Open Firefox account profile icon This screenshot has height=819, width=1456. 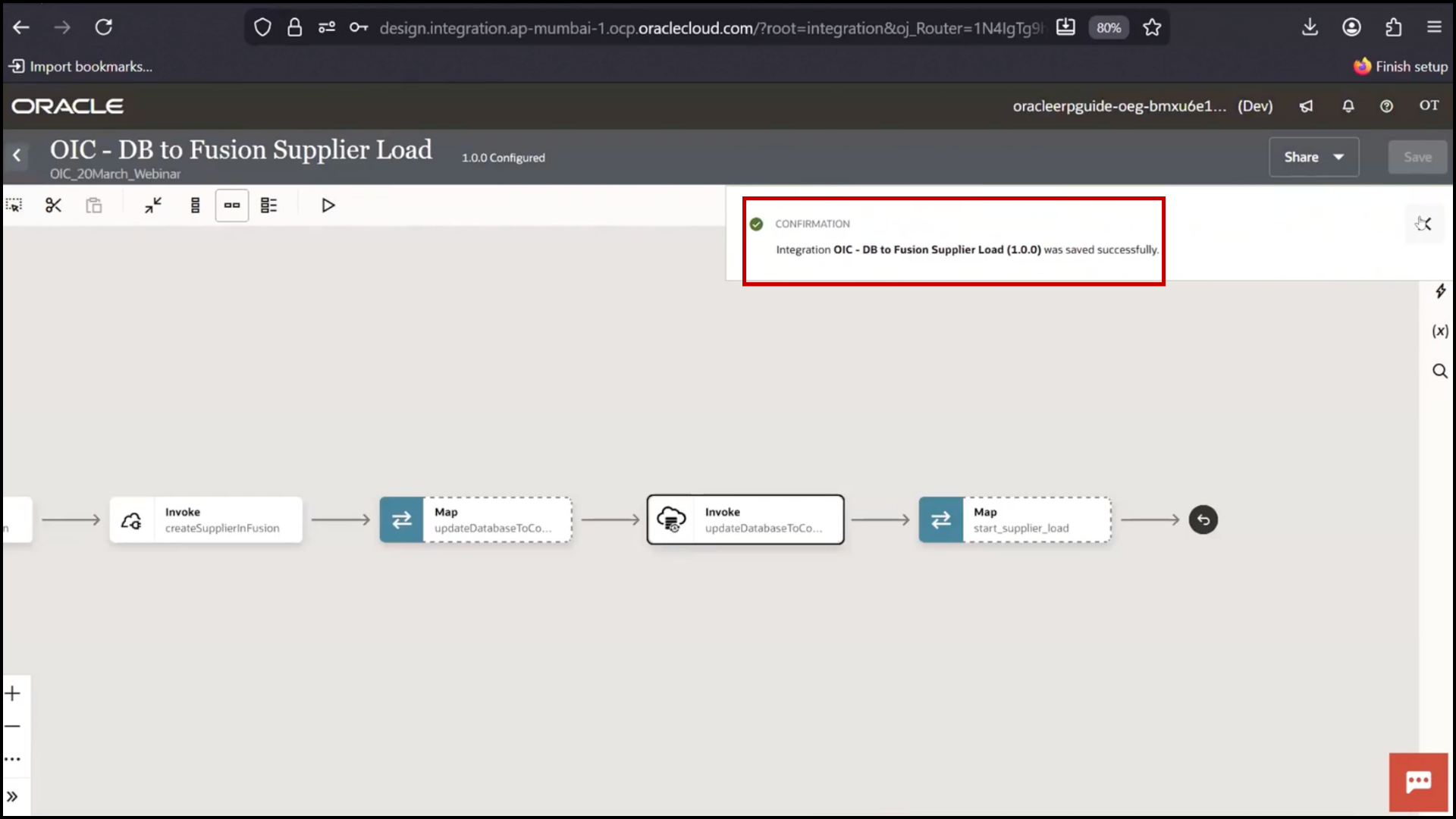[1351, 27]
